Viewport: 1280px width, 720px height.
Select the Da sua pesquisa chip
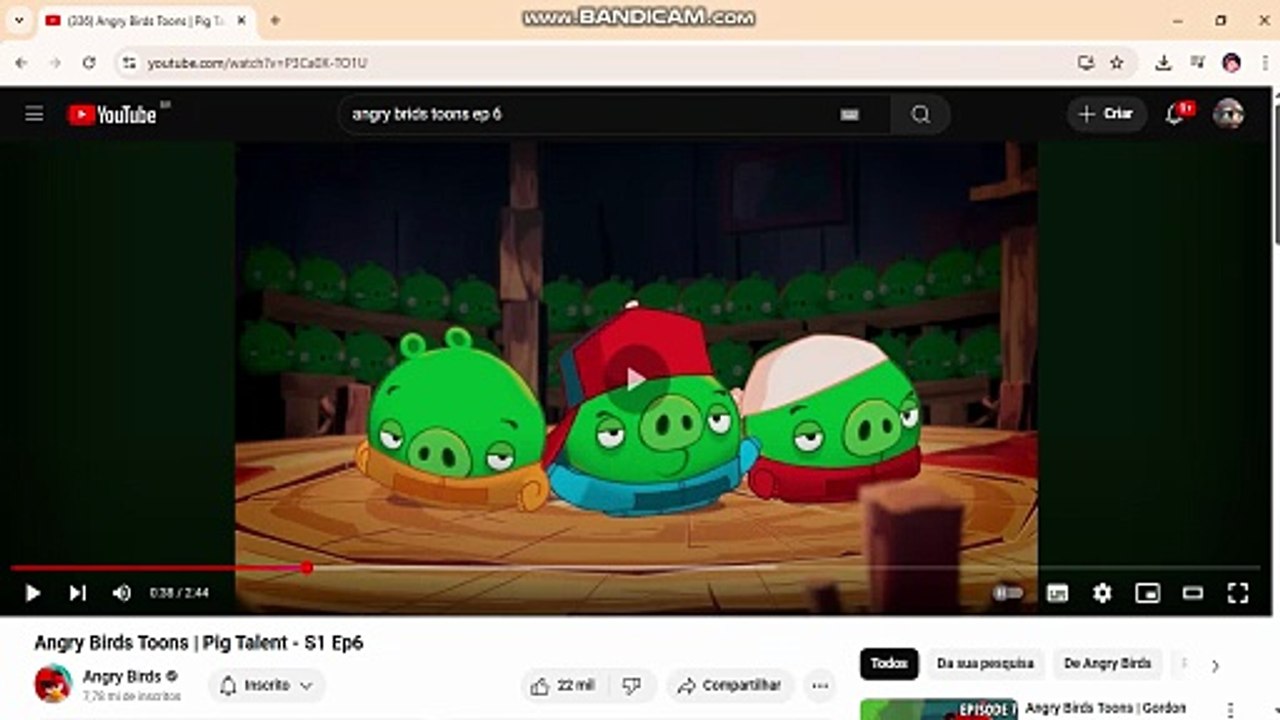(985, 664)
